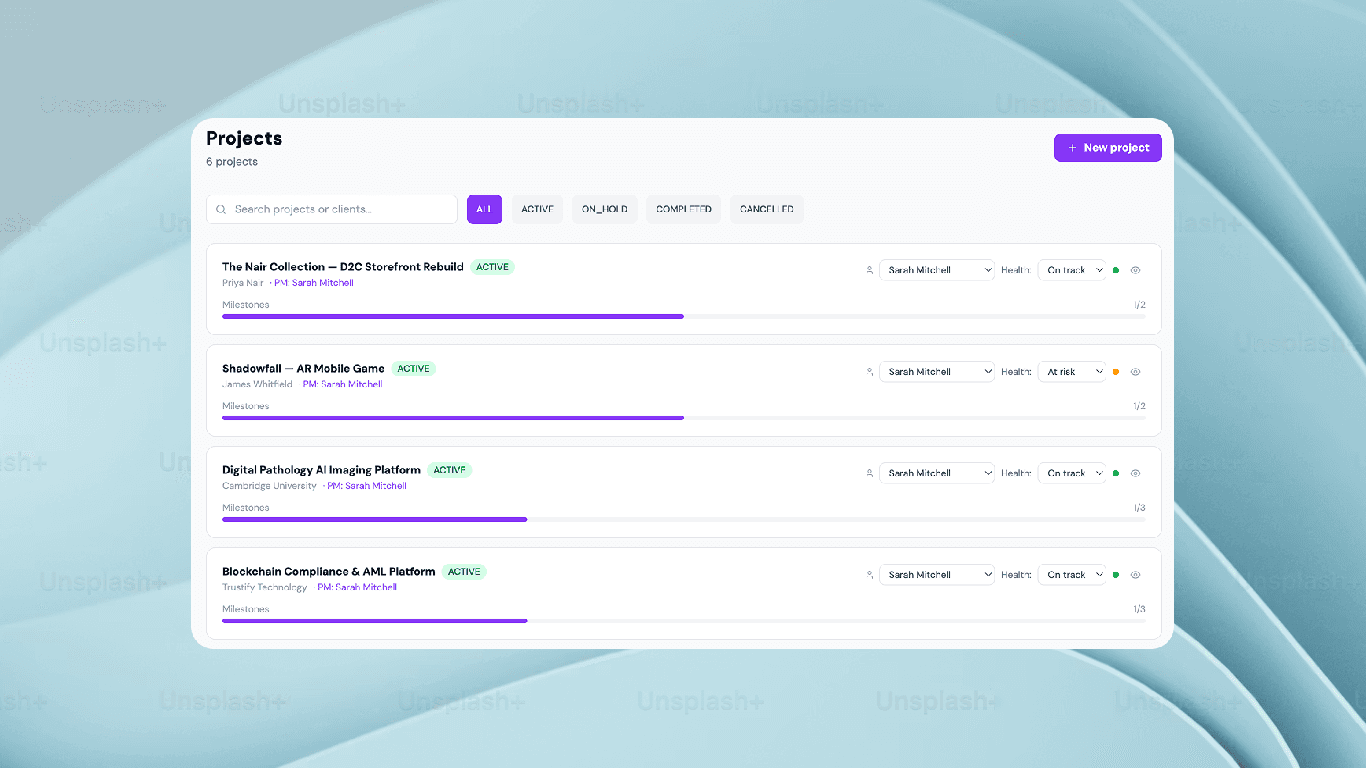The image size is (1366, 768).
Task: Open the Health dropdown for The Nair Collection
Action: click(1072, 270)
